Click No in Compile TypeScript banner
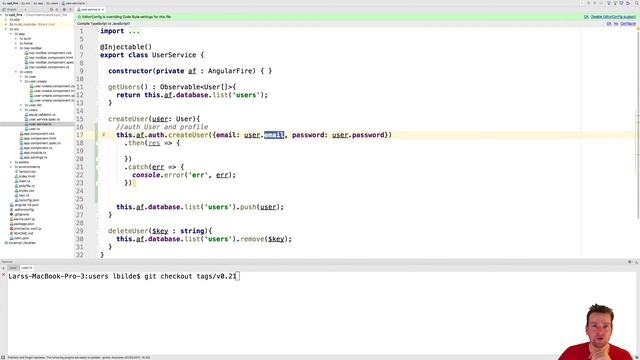 (616, 24)
